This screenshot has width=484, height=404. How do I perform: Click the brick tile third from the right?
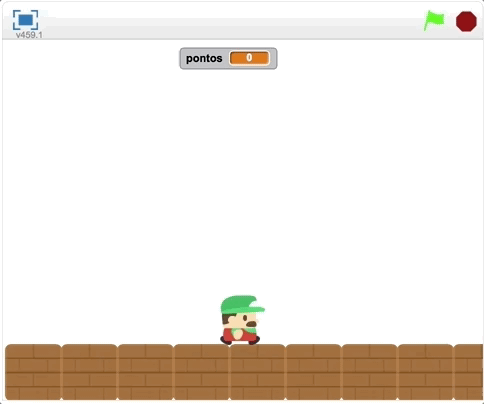(x=369, y=372)
